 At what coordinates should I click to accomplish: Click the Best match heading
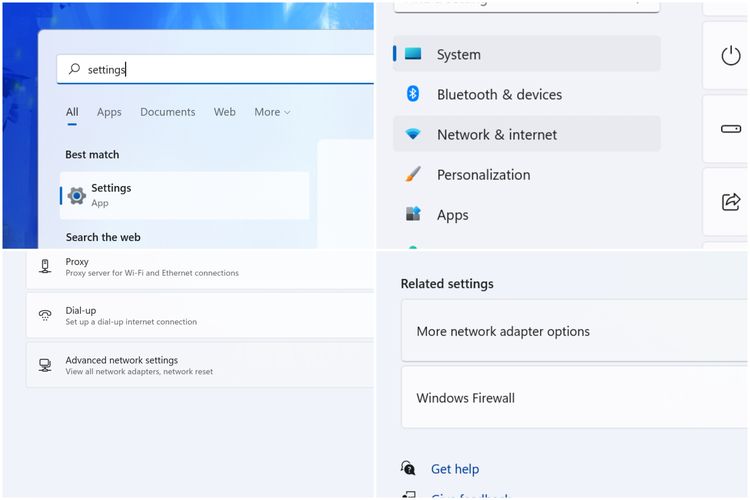(x=92, y=155)
